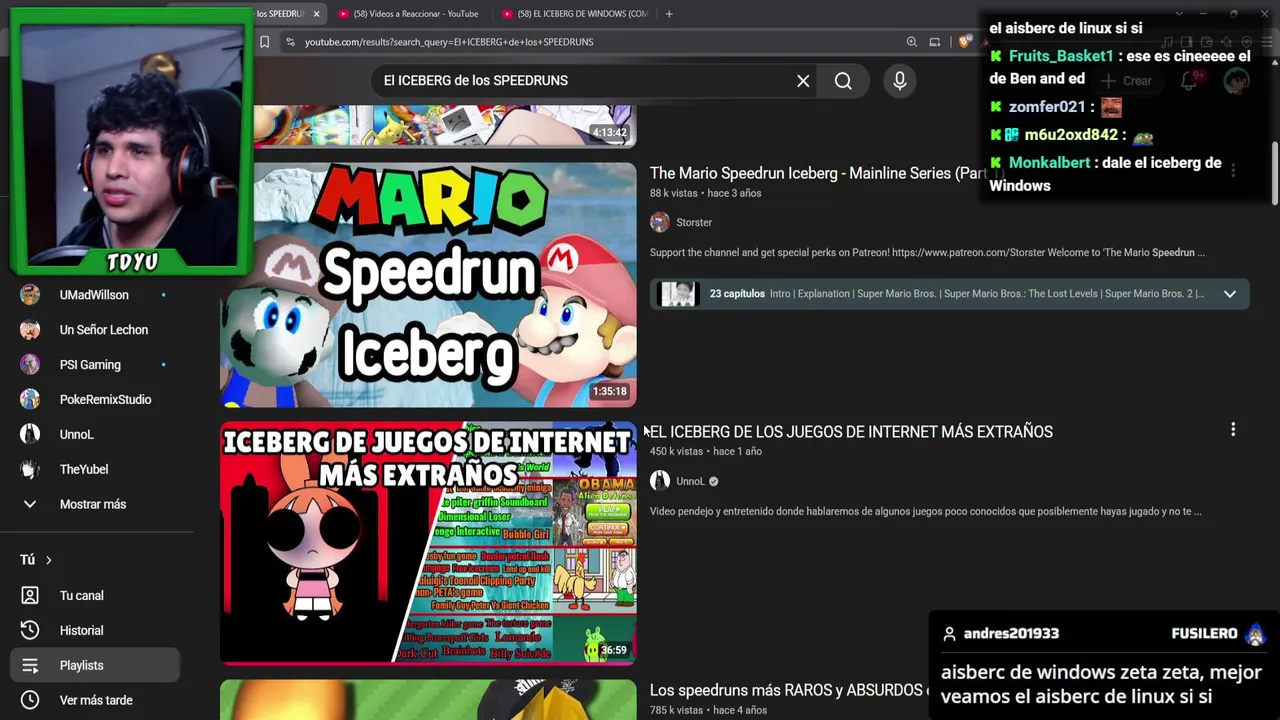1280x720 pixels.
Task: Click the Fruits_Basket1 chat username
Action: [x=1061, y=56]
